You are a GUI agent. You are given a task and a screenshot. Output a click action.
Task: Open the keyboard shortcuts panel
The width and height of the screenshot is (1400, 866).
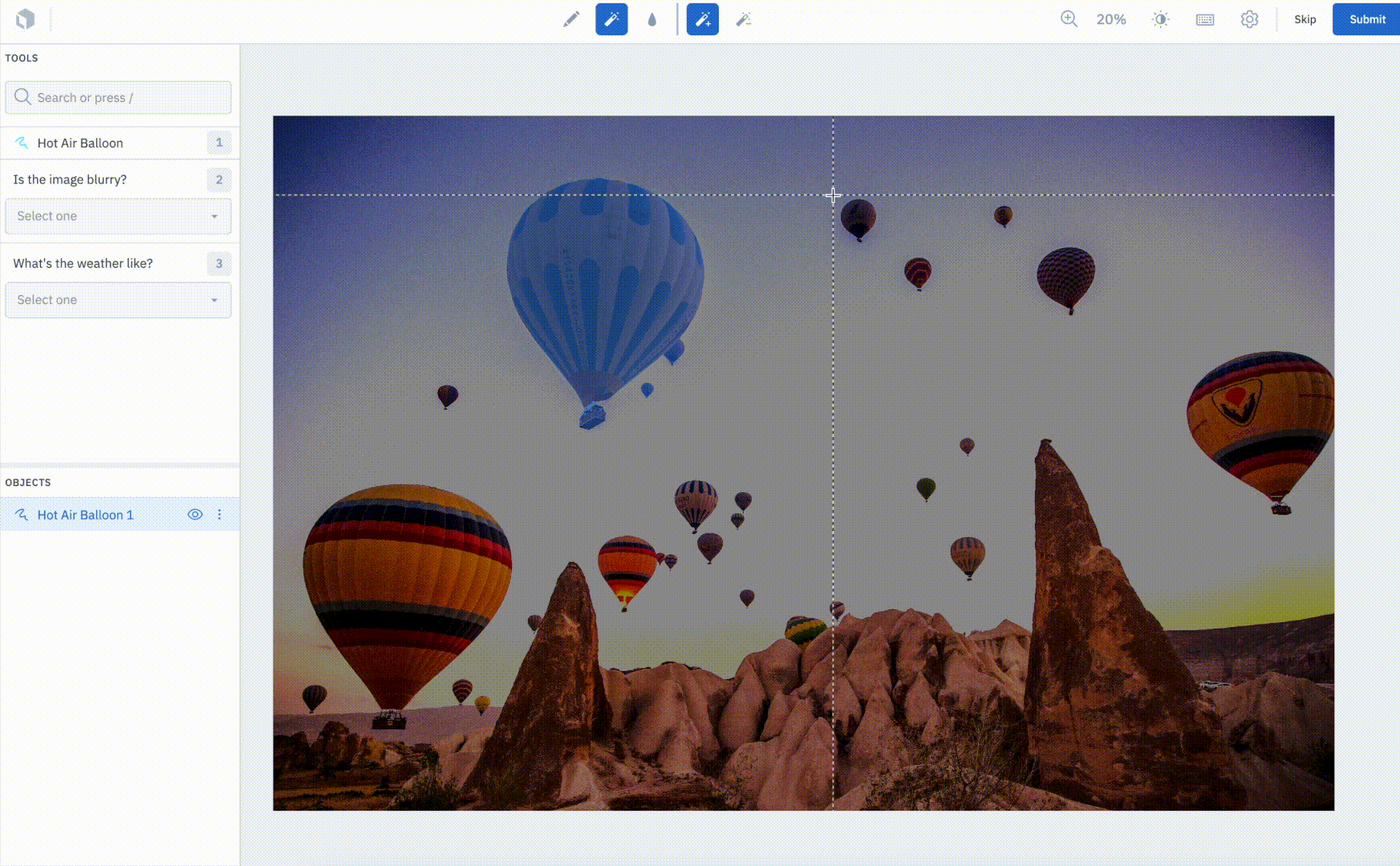(1205, 19)
